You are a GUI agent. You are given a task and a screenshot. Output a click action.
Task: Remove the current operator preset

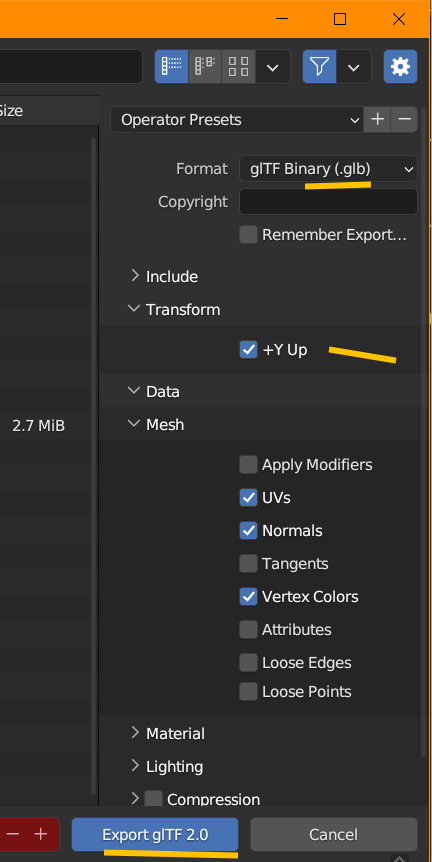point(404,120)
